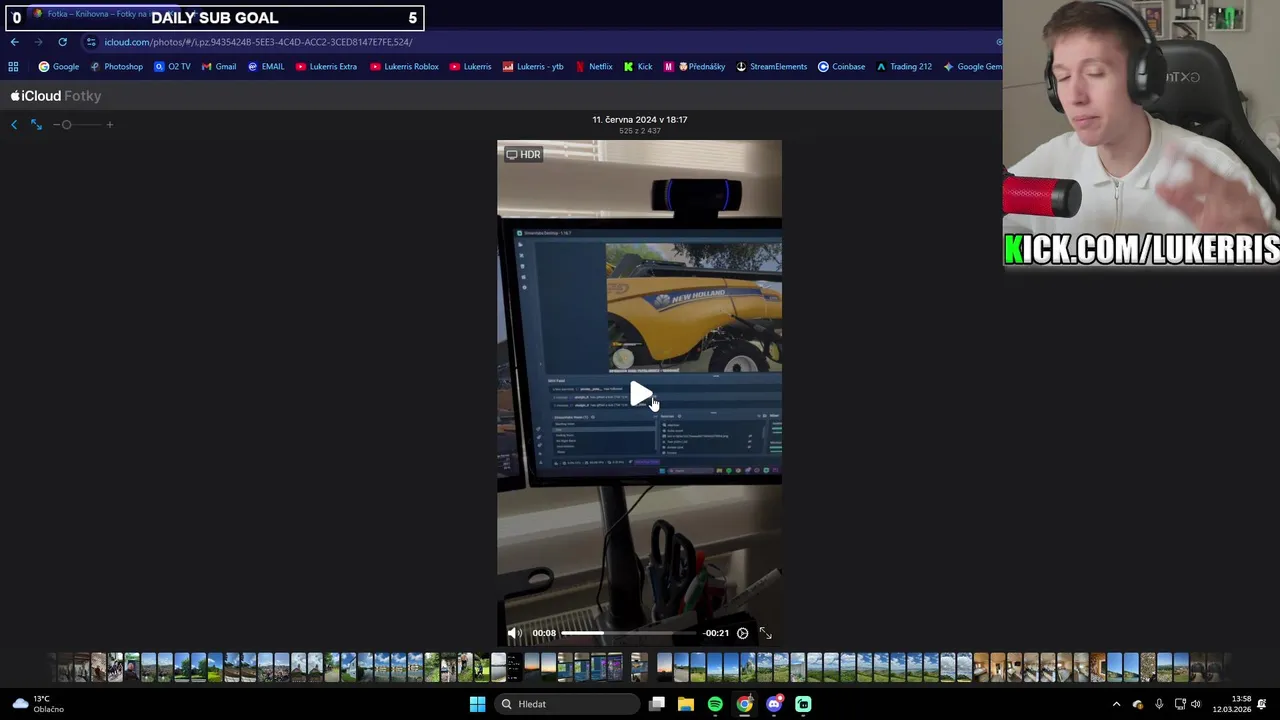Click the elapsed time 00:08
The height and width of the screenshot is (720, 1280).
click(x=544, y=633)
